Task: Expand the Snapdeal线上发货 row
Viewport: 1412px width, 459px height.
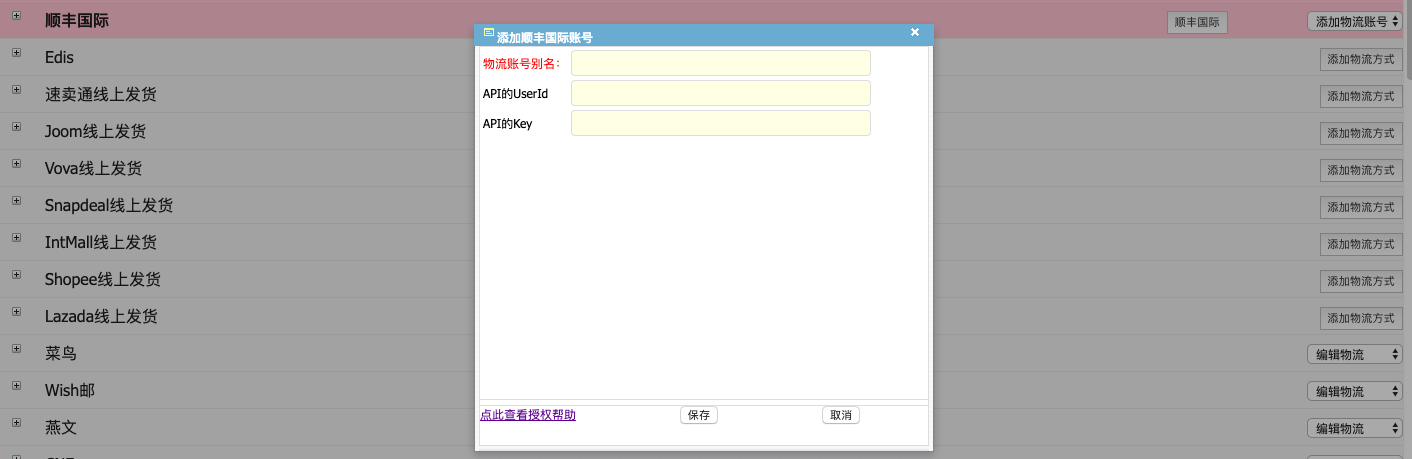Action: pyautogui.click(x=16, y=201)
